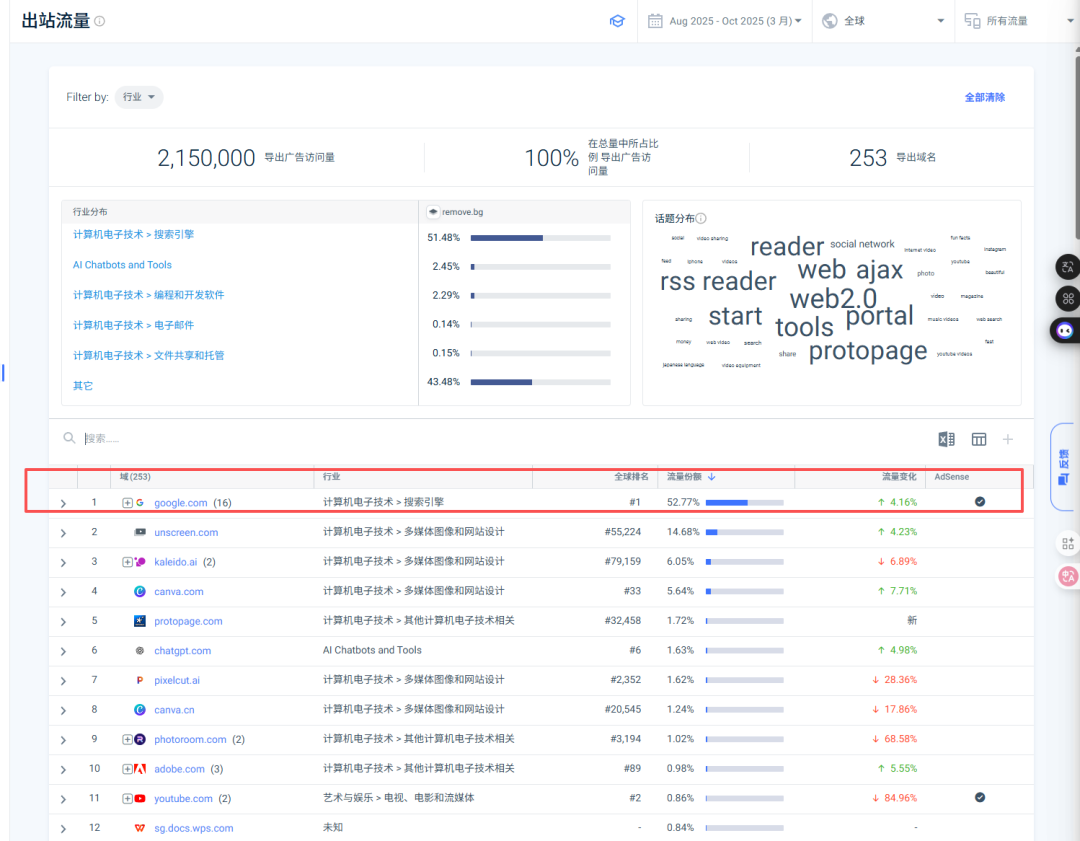Select 计算机电子技术 > 搜索引擎 industry link
Screen dimensions: 1080x841
tap(134, 234)
